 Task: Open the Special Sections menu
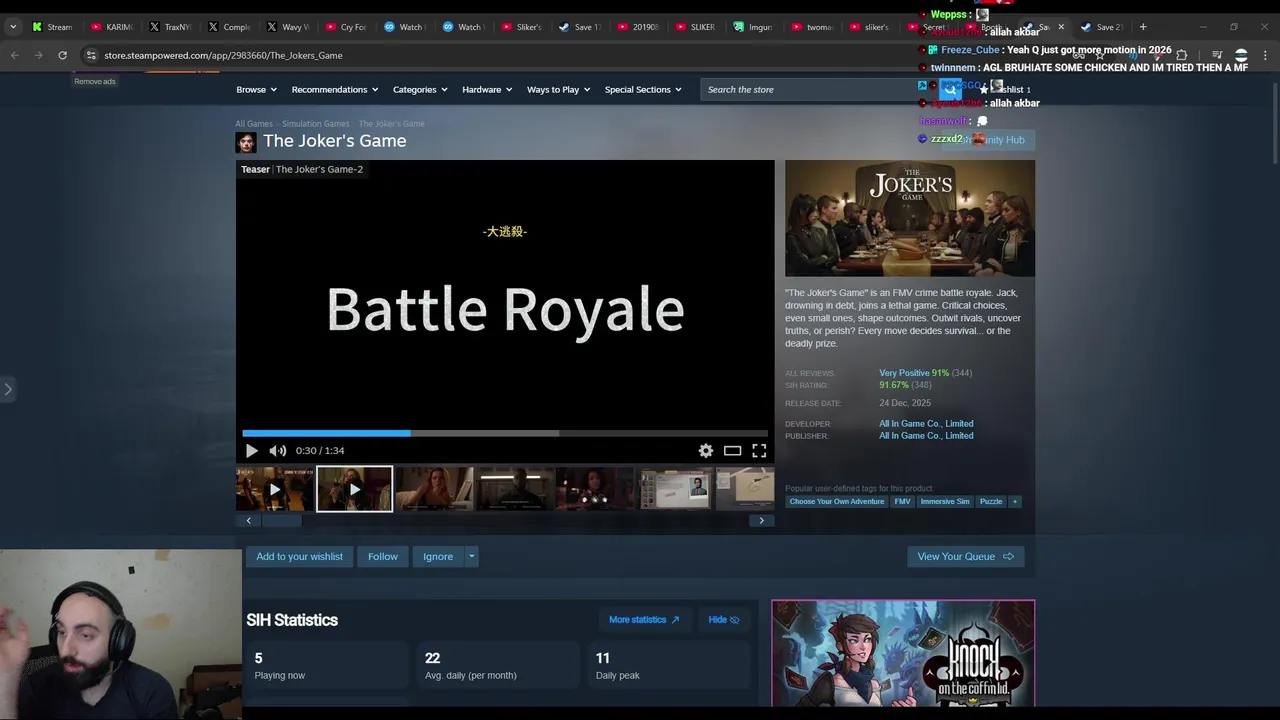(643, 90)
